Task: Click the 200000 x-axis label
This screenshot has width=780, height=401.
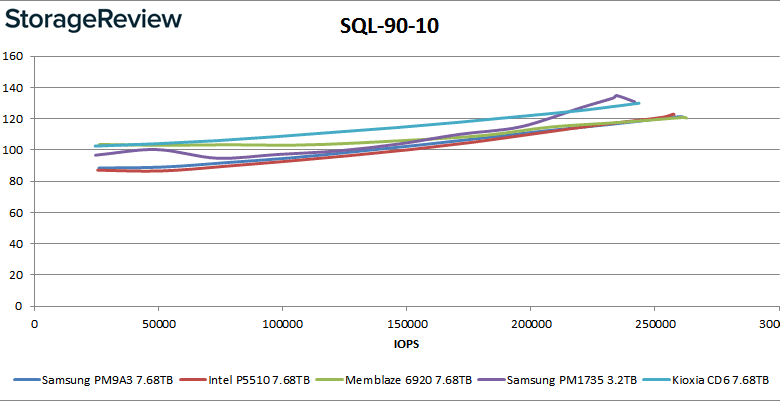Action: [530, 324]
